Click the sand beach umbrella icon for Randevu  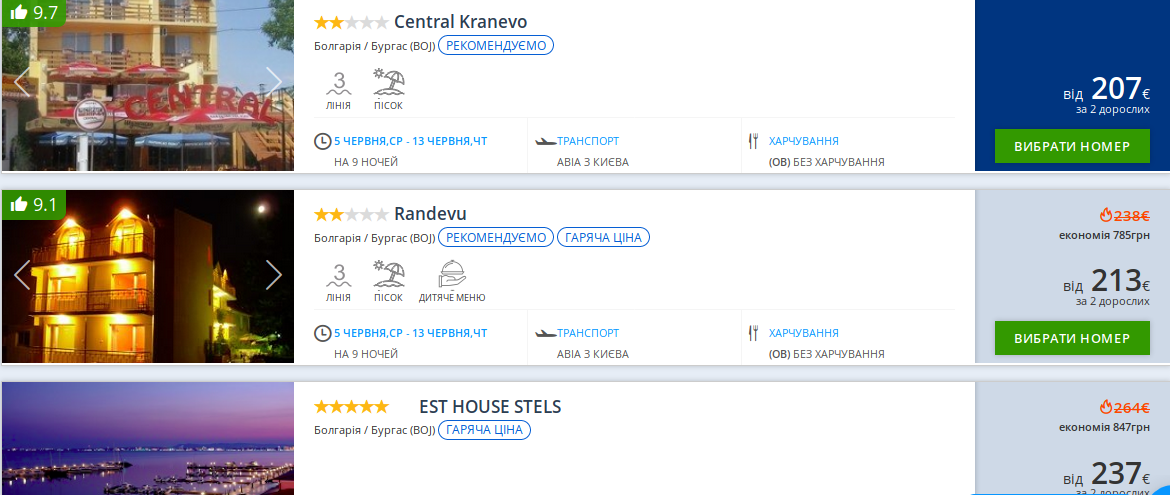click(389, 276)
